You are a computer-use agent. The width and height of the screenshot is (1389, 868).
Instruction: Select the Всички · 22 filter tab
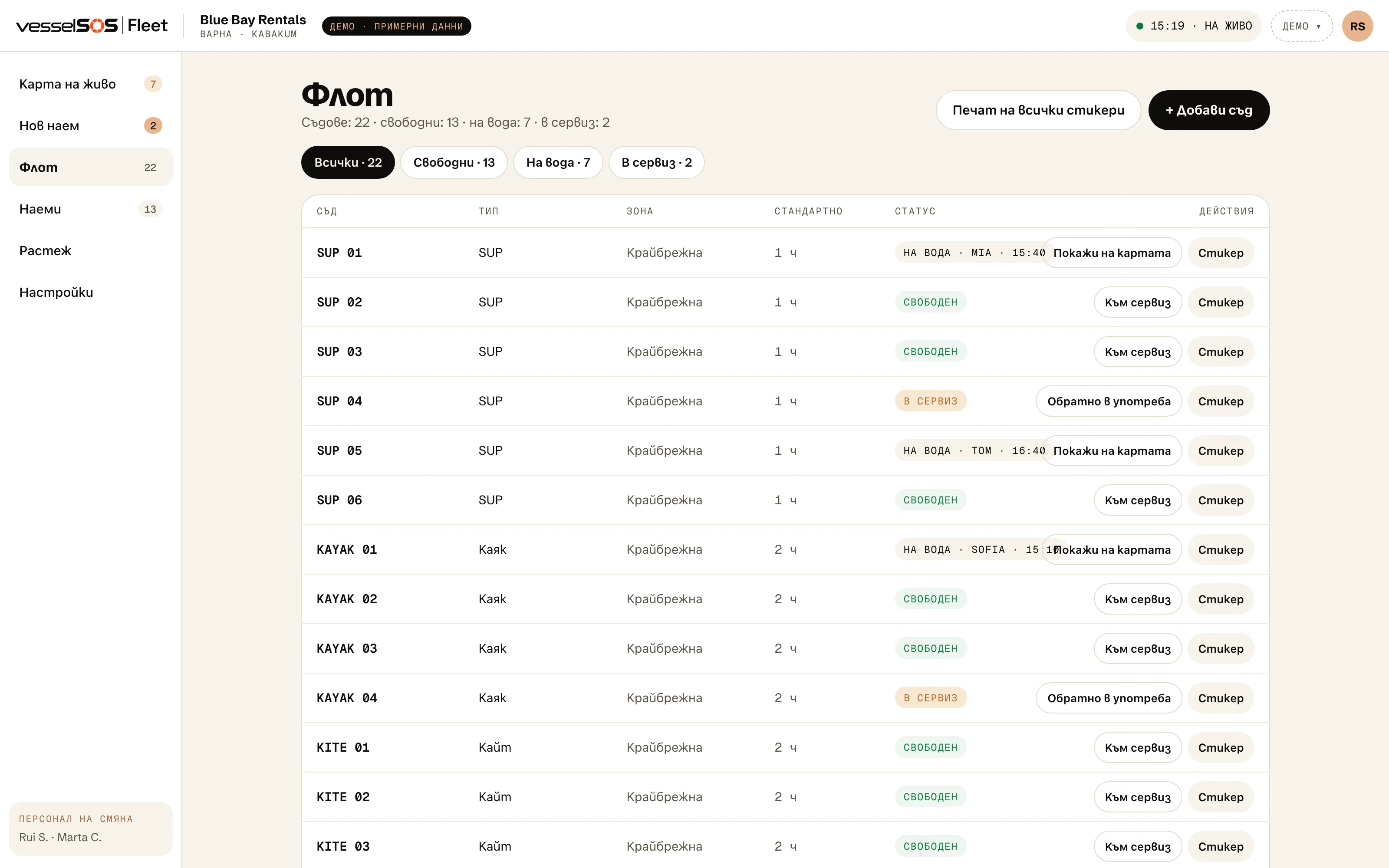pyautogui.click(x=348, y=162)
